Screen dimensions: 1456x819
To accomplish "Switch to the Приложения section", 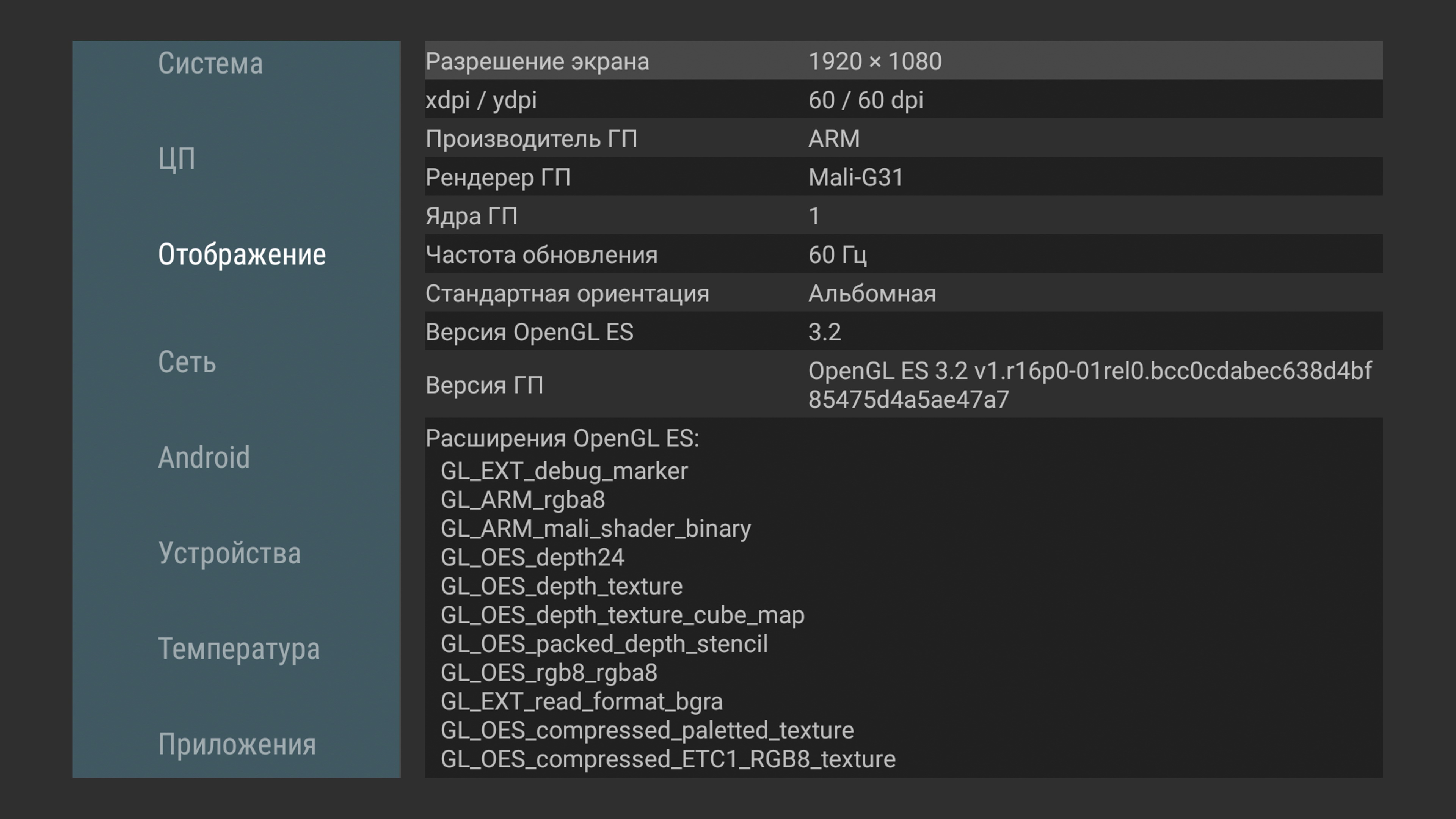I will pos(237,744).
